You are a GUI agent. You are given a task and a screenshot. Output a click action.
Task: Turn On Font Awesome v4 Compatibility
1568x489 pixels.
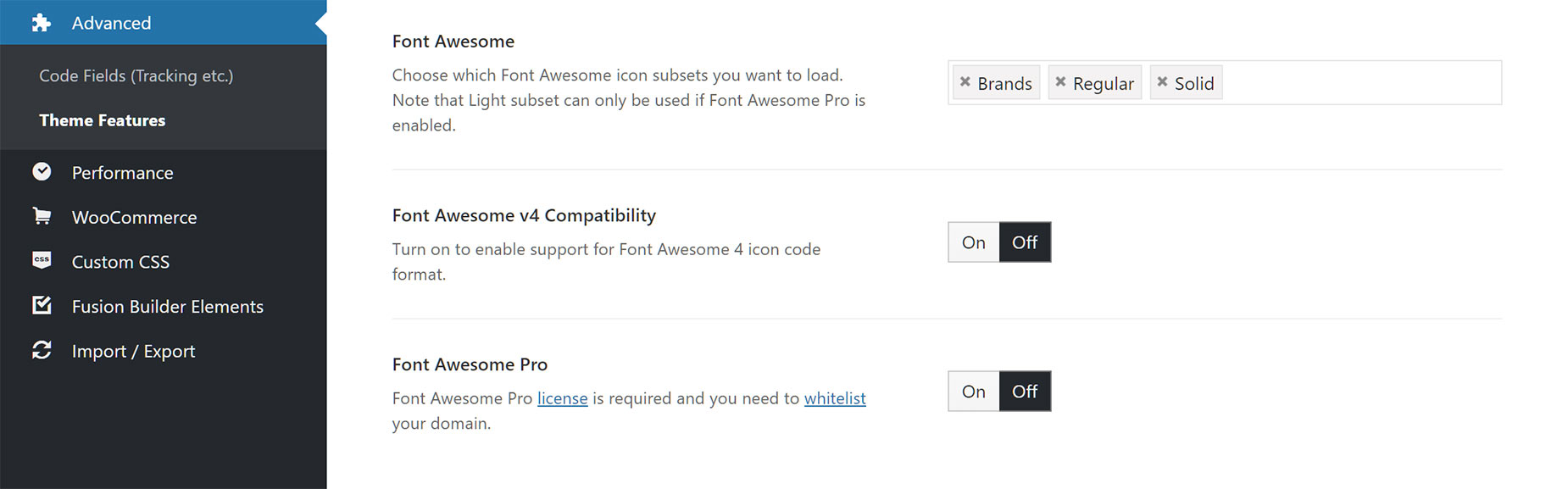pos(974,242)
